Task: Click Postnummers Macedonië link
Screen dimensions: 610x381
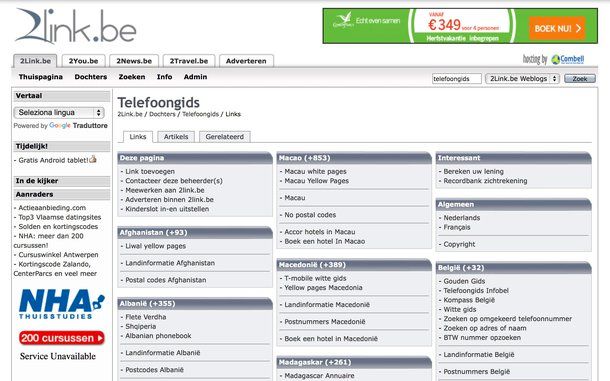Action: point(324,321)
